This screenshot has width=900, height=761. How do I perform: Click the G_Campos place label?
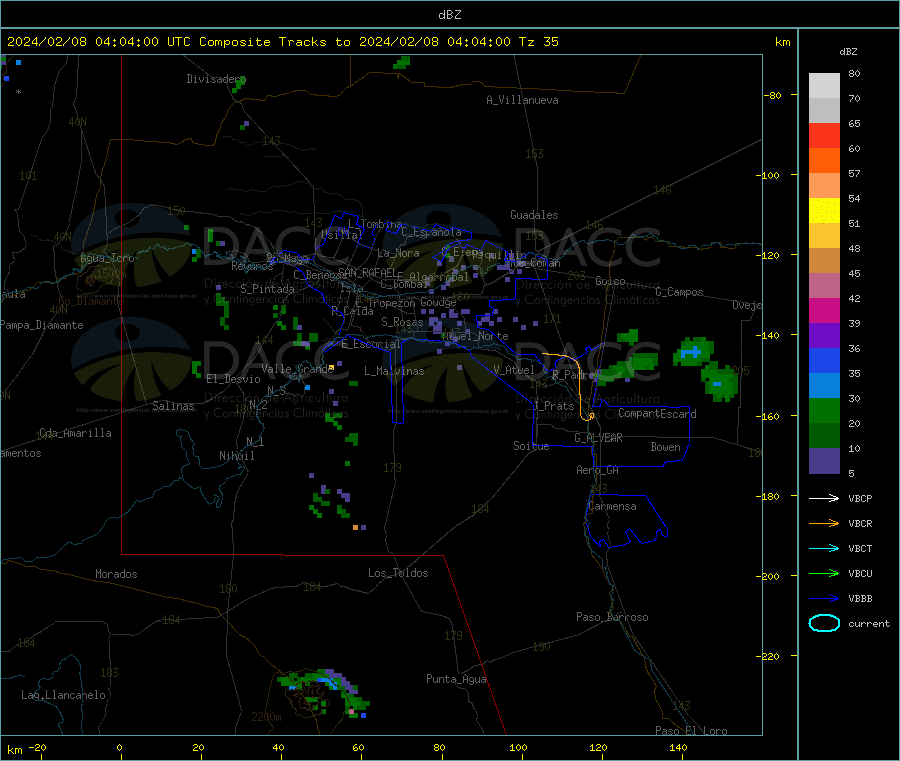tap(679, 292)
